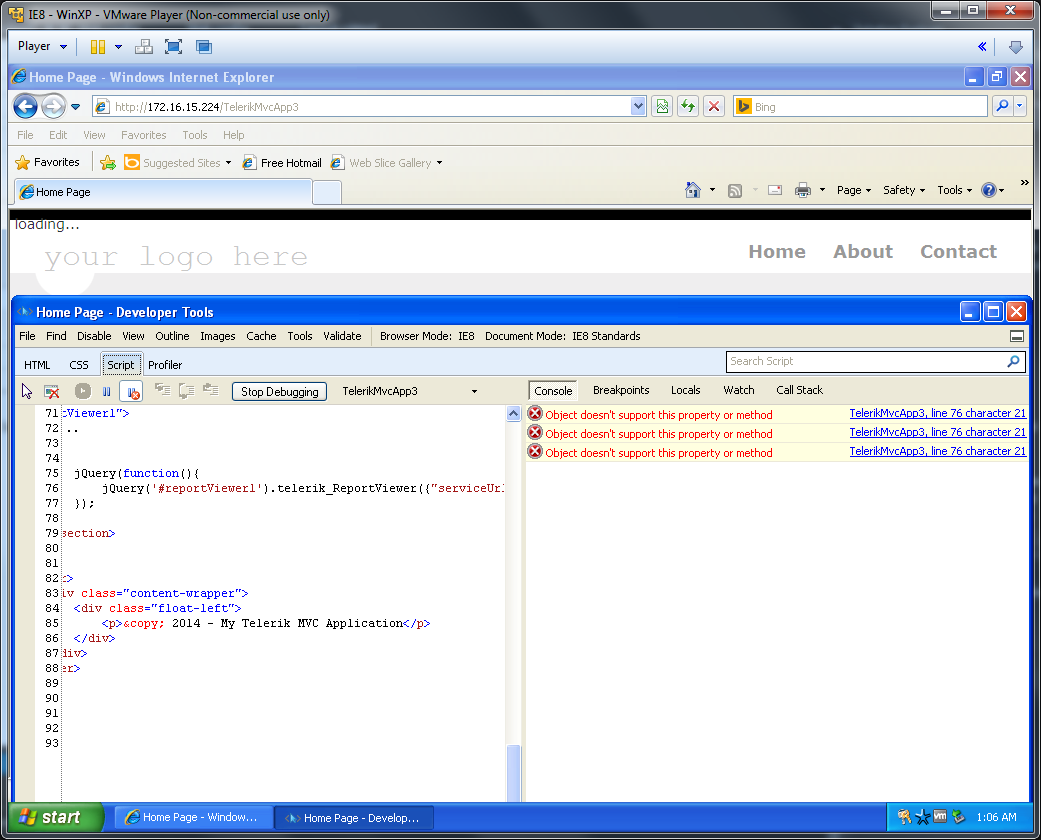The height and width of the screenshot is (840, 1041).
Task: Enter VMware full screen mode
Action: tap(173, 46)
